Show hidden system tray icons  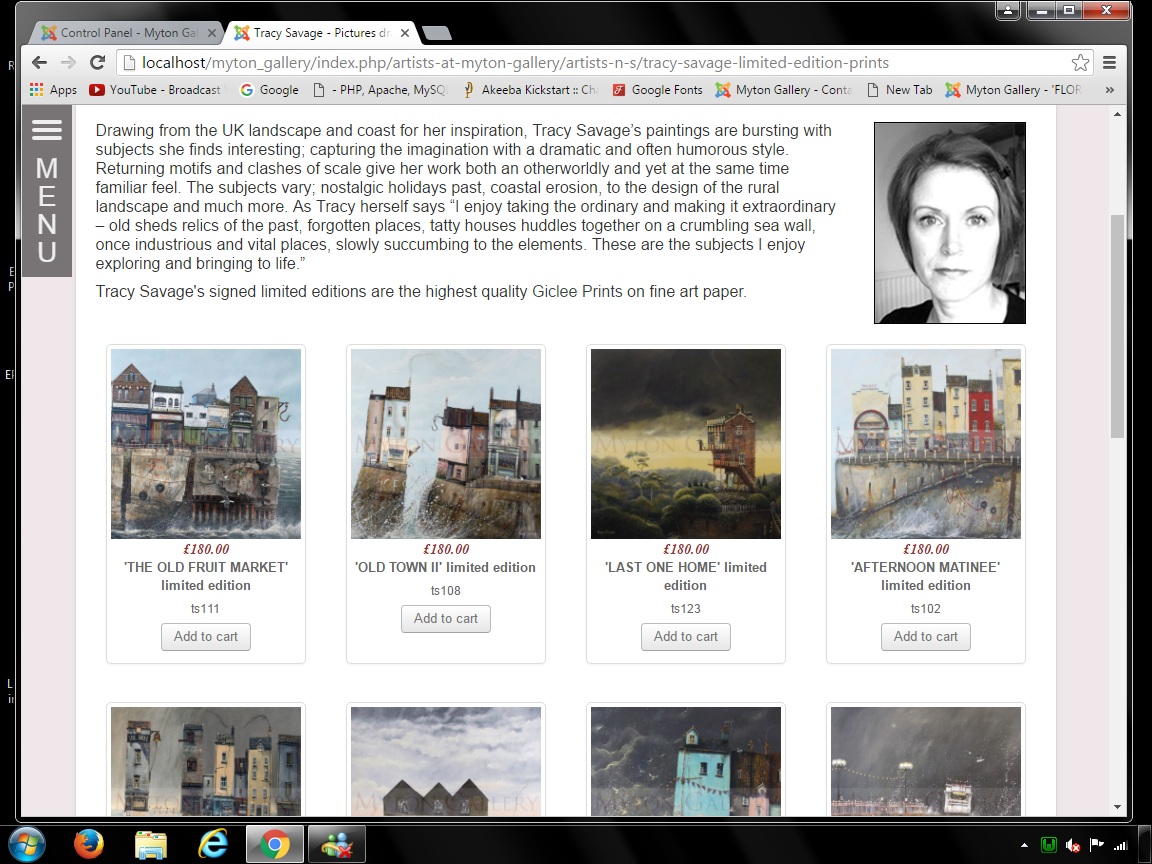[1023, 846]
